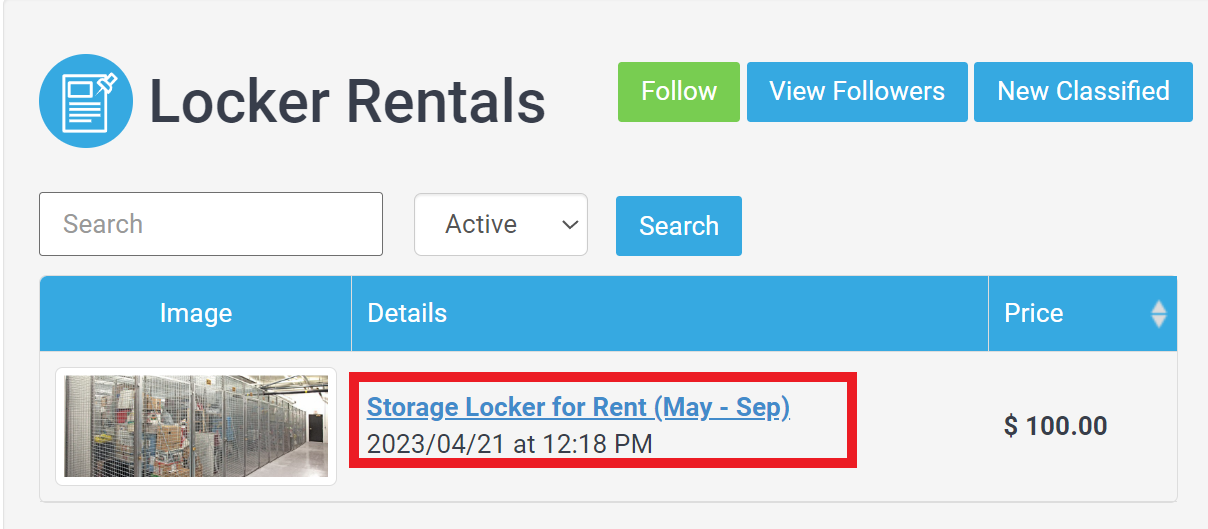
Task: Click the chevron arrow on Active dropdown
Action: tap(571, 225)
